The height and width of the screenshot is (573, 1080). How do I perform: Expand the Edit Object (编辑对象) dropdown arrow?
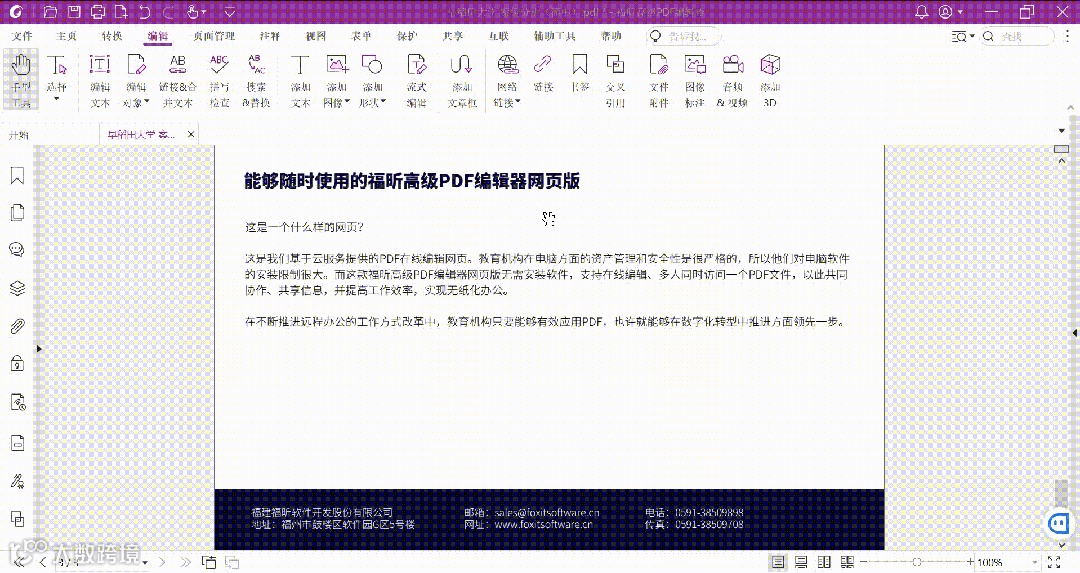[x=146, y=102]
